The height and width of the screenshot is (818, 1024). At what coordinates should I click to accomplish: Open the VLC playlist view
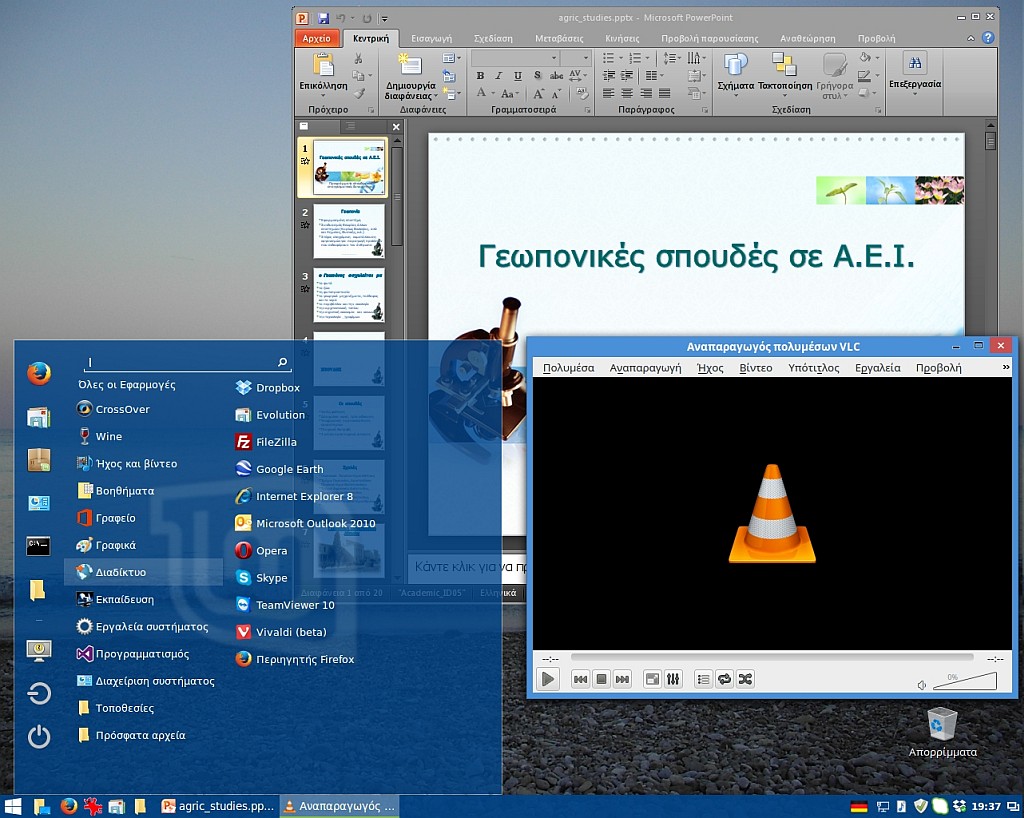coord(703,679)
